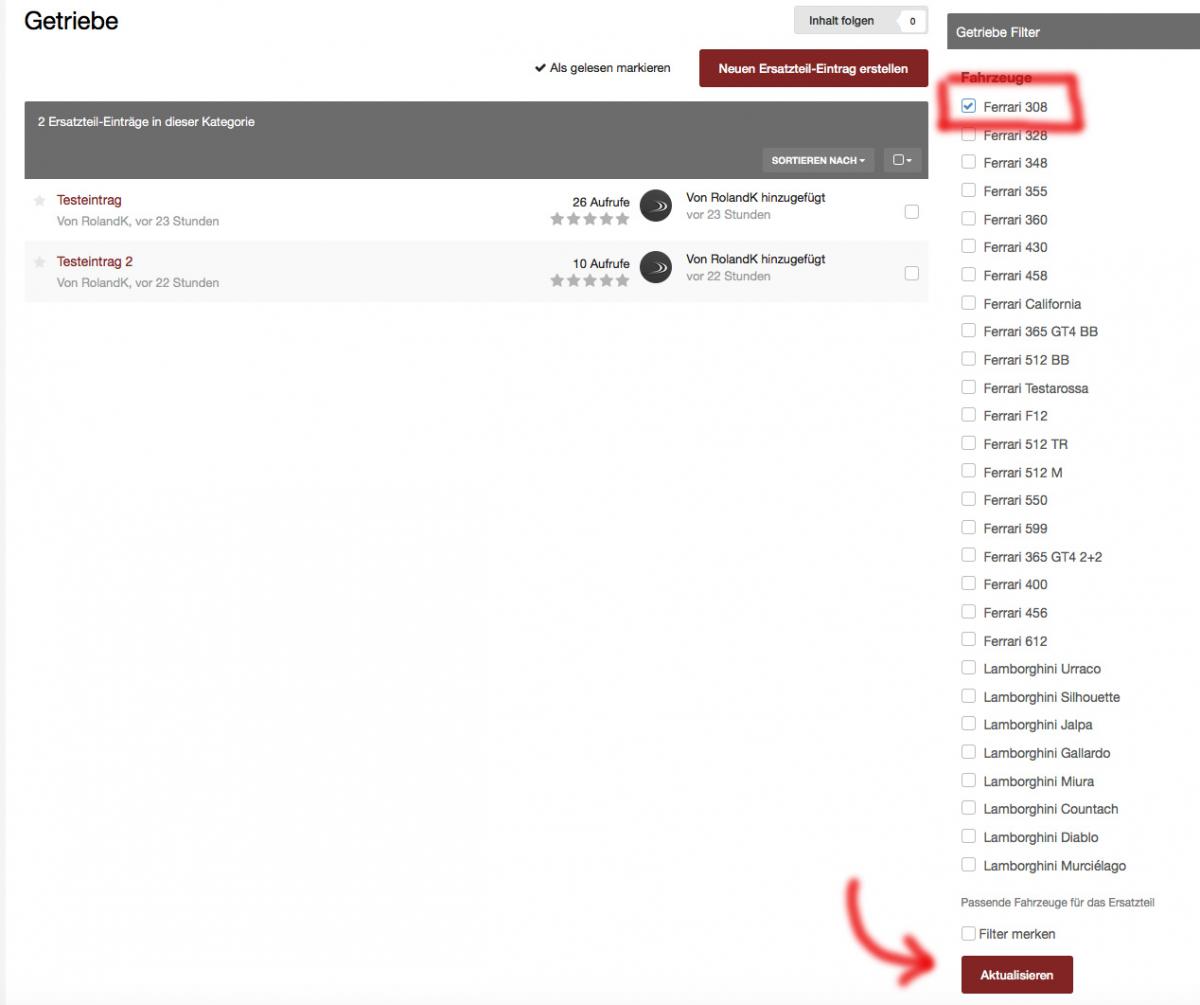Screen dimensions: 1200x1005
Task: Tick the Filter merken checkbox
Action: coord(968,933)
